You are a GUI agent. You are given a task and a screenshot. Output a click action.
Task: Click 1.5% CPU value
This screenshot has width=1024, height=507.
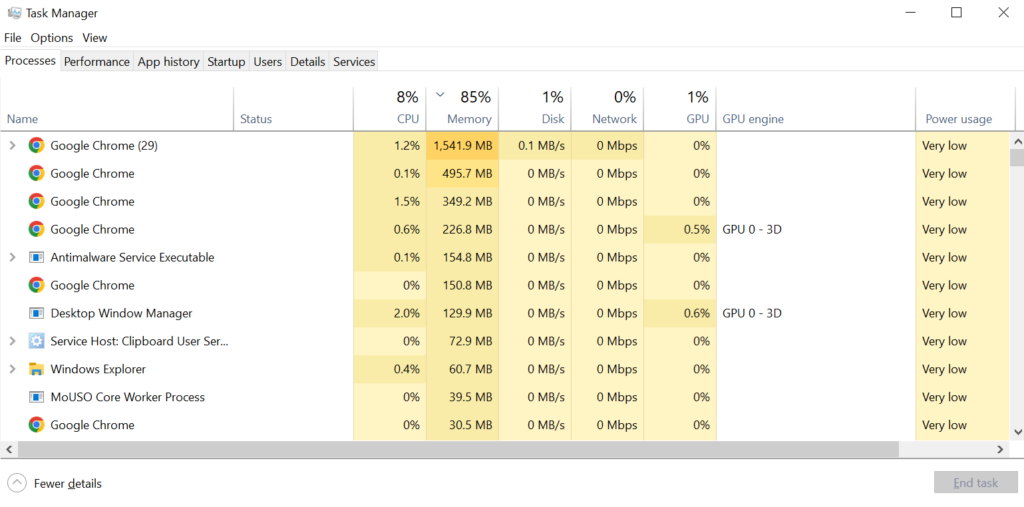(x=407, y=201)
